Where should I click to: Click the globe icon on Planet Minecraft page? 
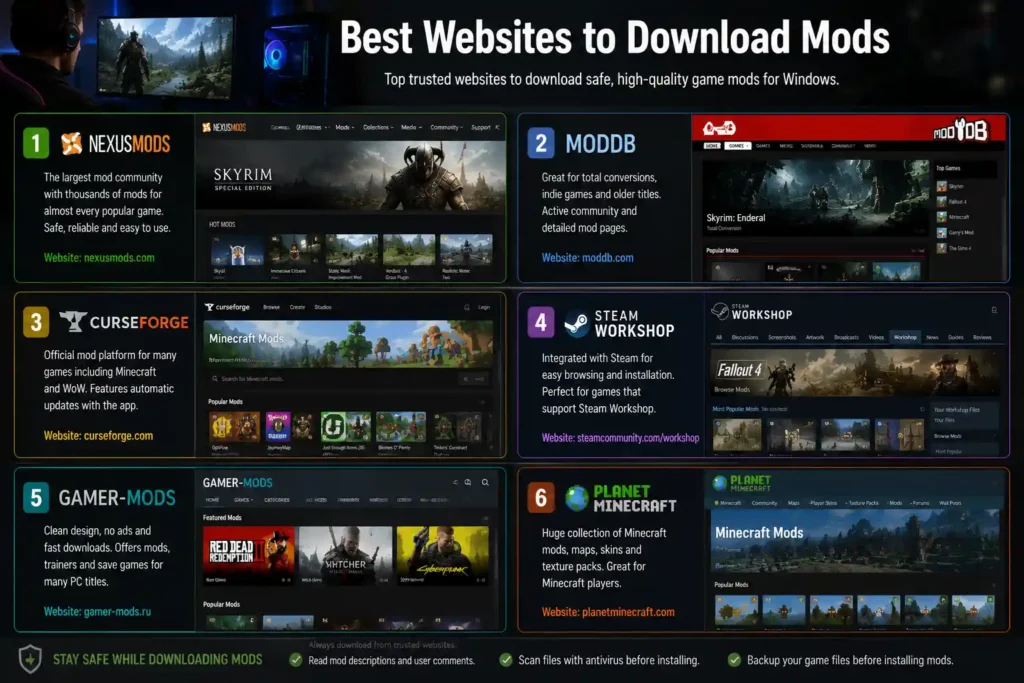coord(720,483)
